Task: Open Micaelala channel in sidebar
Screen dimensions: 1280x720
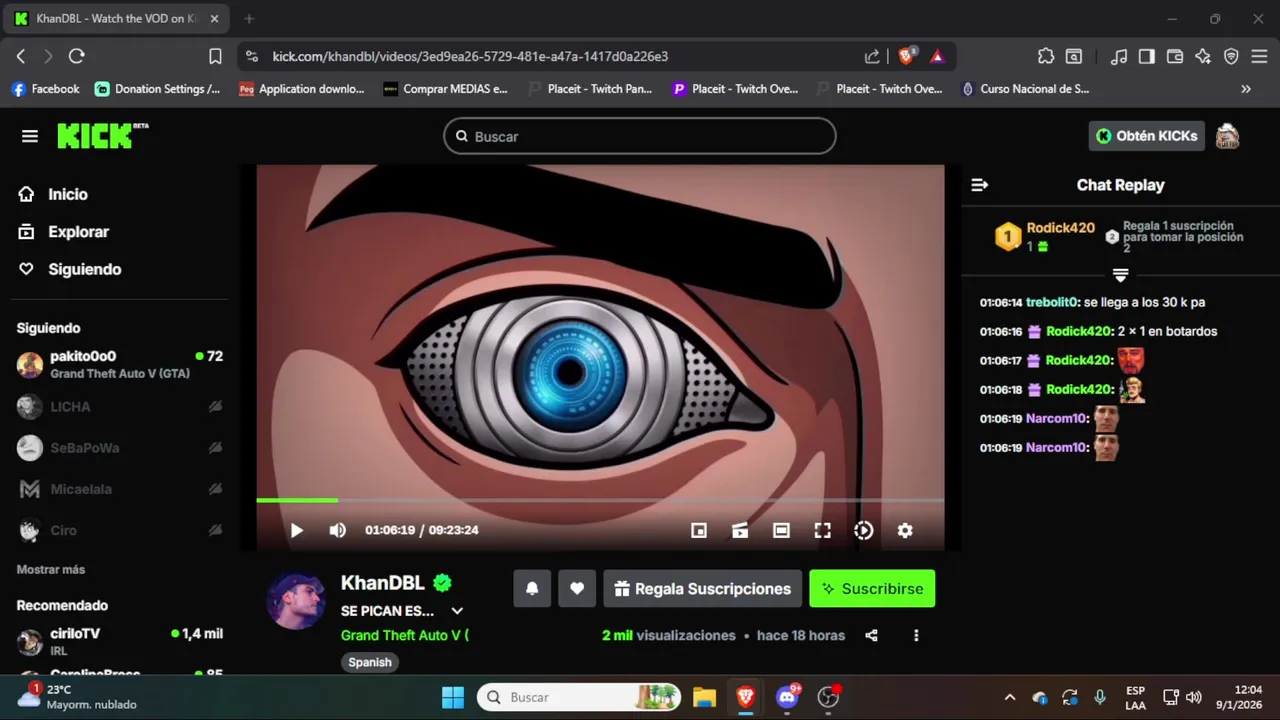Action: (x=120, y=489)
